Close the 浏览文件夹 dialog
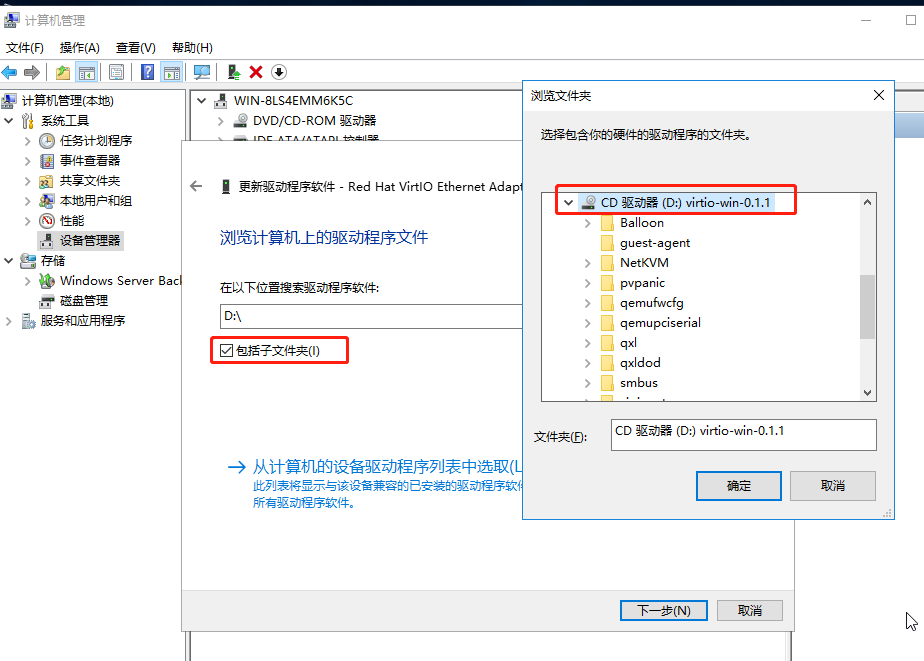 (x=879, y=95)
